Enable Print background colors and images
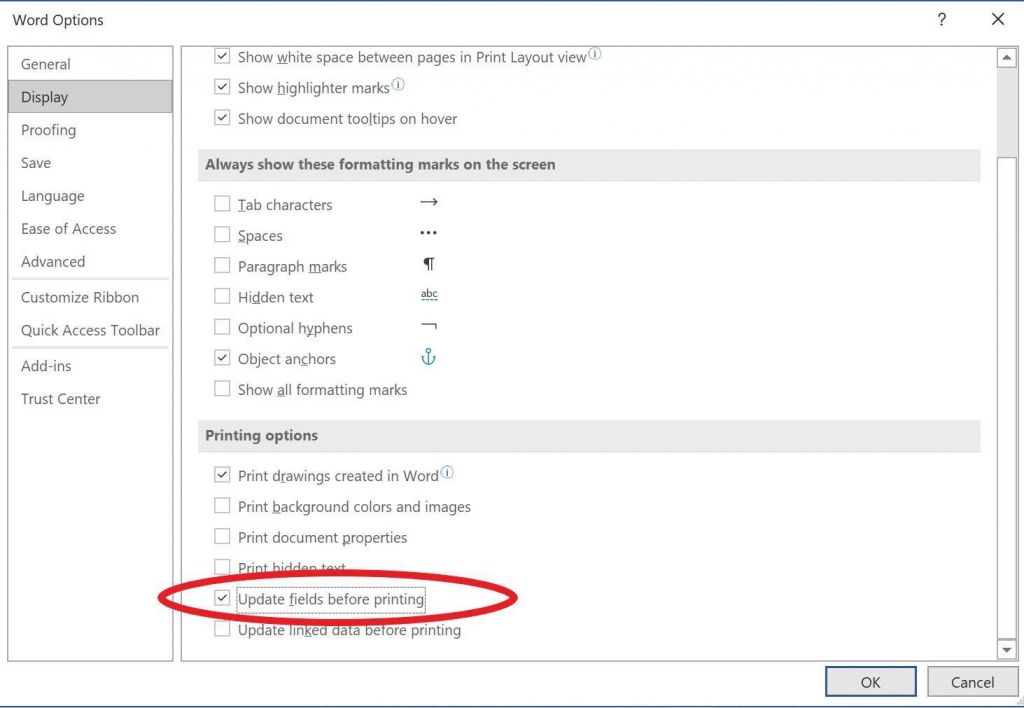This screenshot has width=1024, height=708. (x=222, y=506)
